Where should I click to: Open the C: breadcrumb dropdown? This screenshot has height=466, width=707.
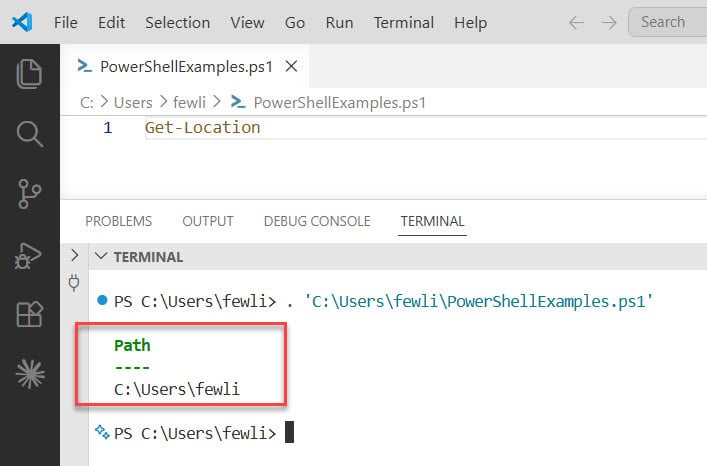pyautogui.click(x=87, y=103)
